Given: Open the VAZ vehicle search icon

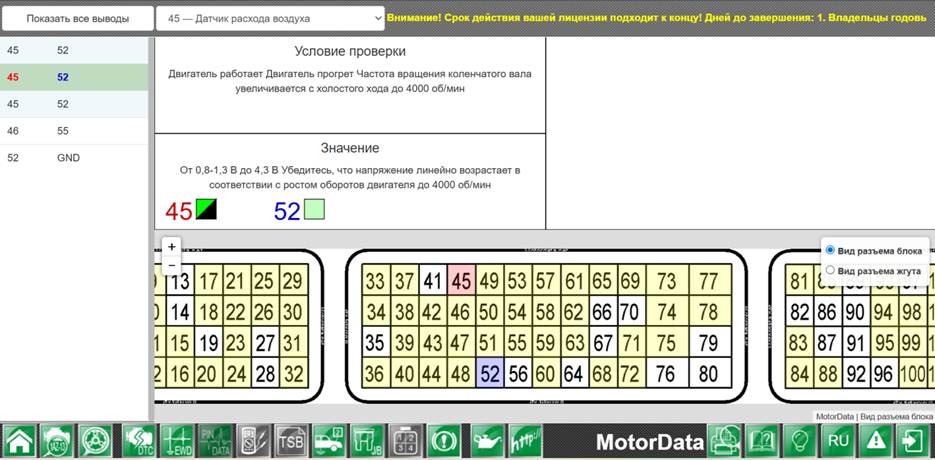Looking at the screenshot, I should (58, 442).
